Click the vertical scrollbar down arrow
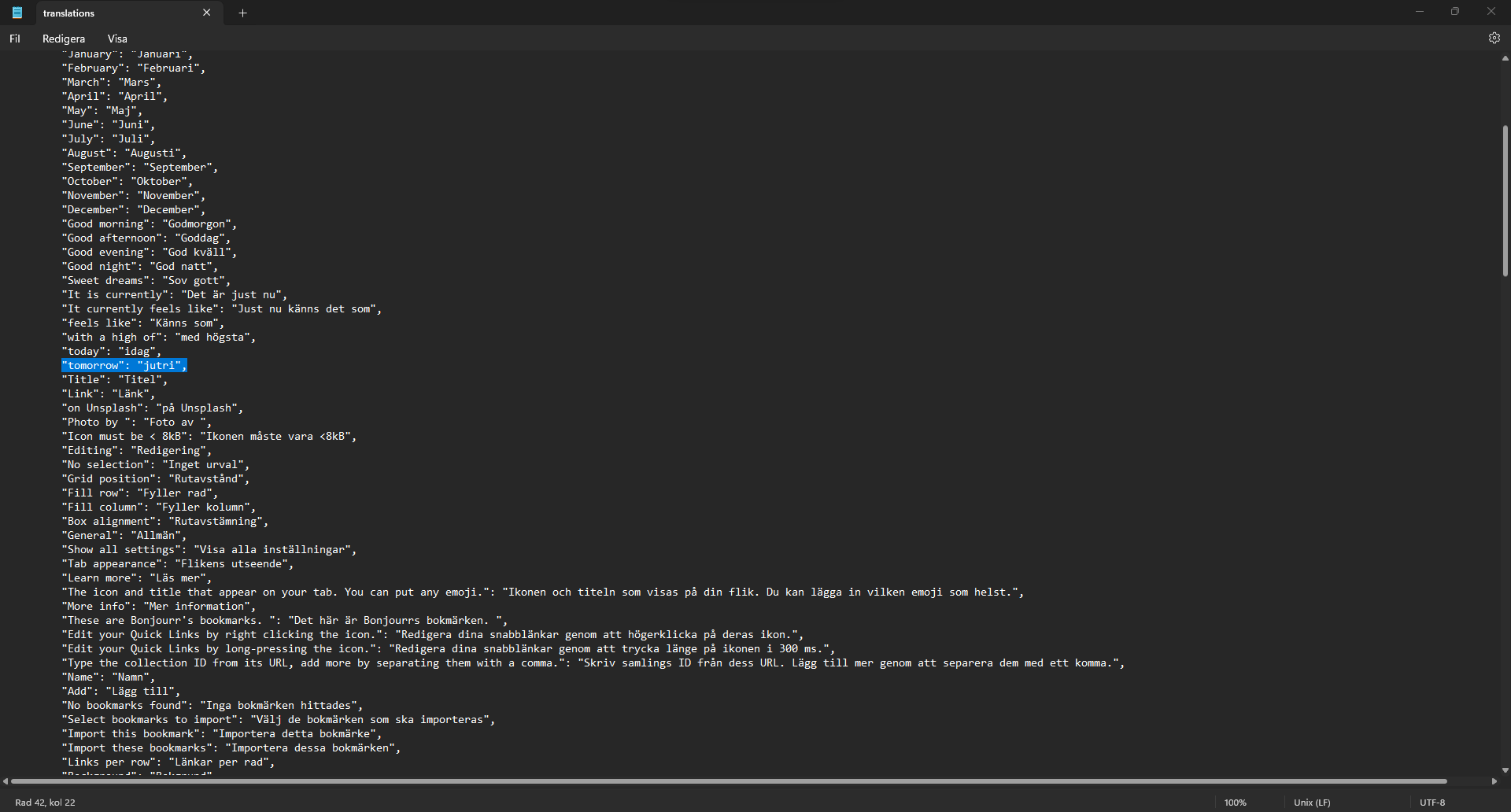 click(1505, 771)
